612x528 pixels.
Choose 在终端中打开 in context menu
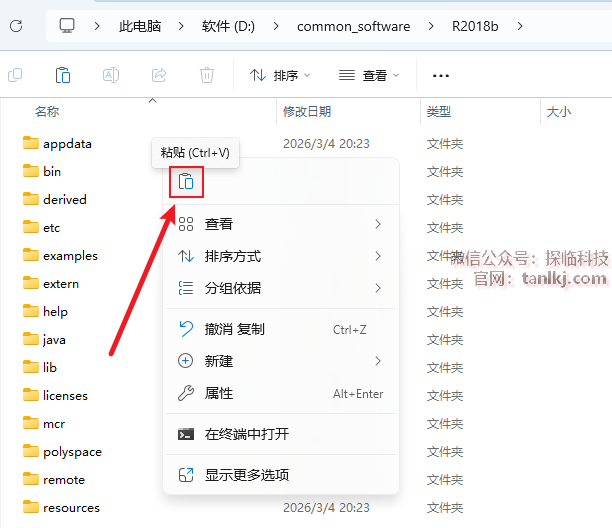click(x=281, y=434)
